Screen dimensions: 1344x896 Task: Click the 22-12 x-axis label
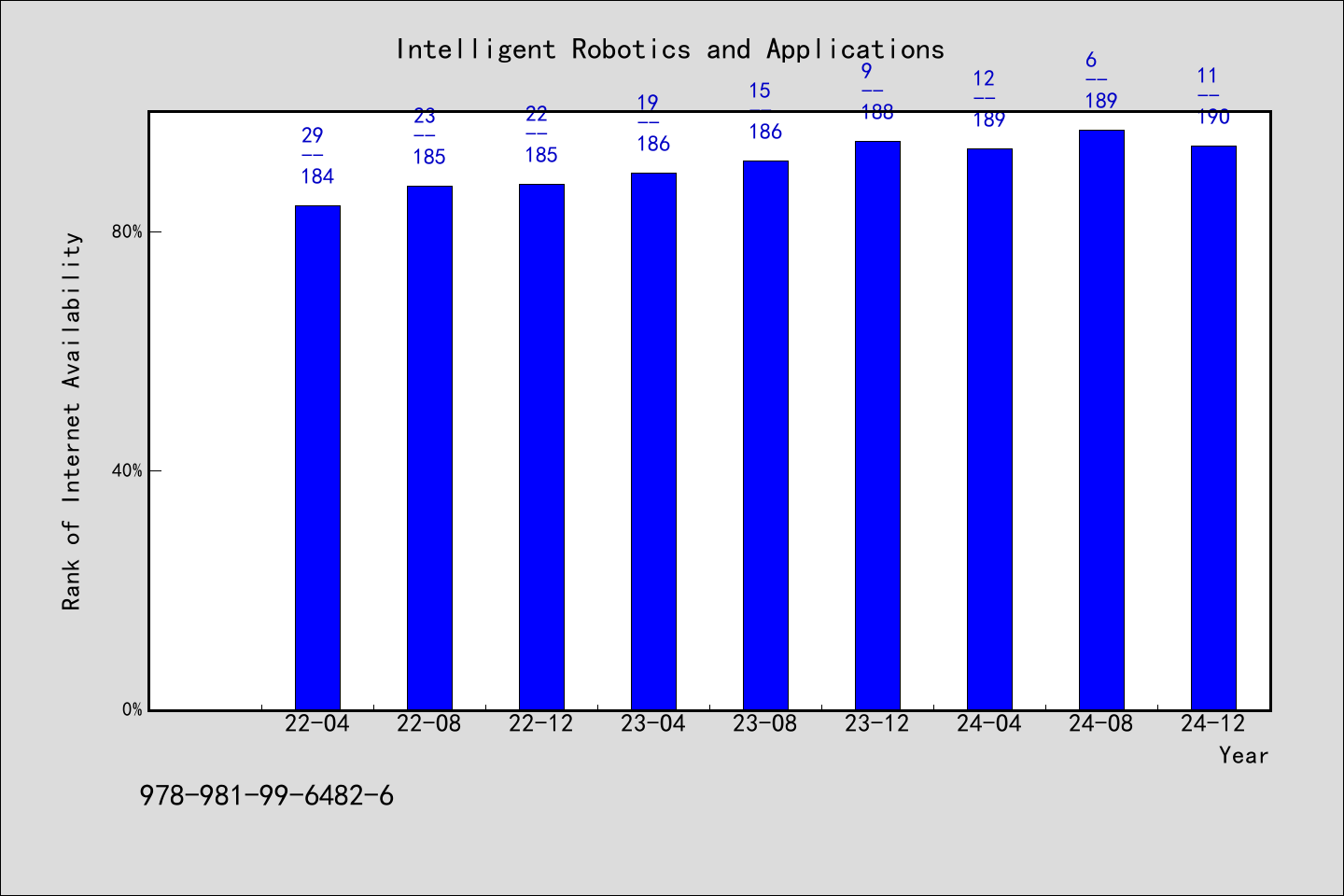coord(541,723)
